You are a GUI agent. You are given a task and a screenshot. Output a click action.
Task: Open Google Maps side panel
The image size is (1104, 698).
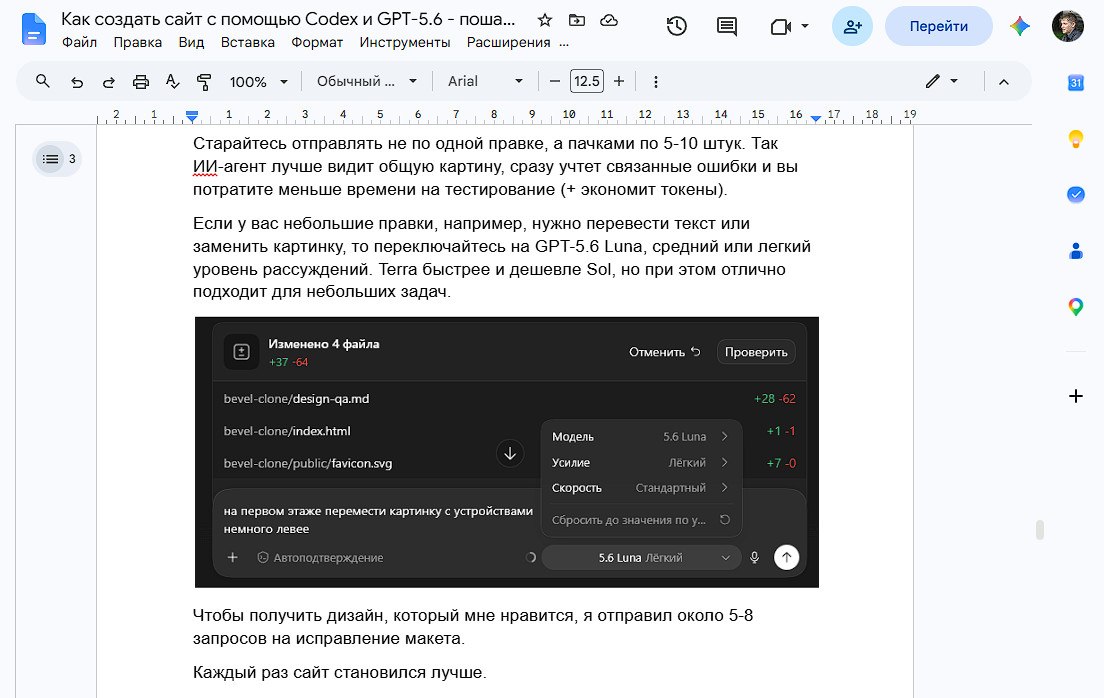coord(1075,307)
